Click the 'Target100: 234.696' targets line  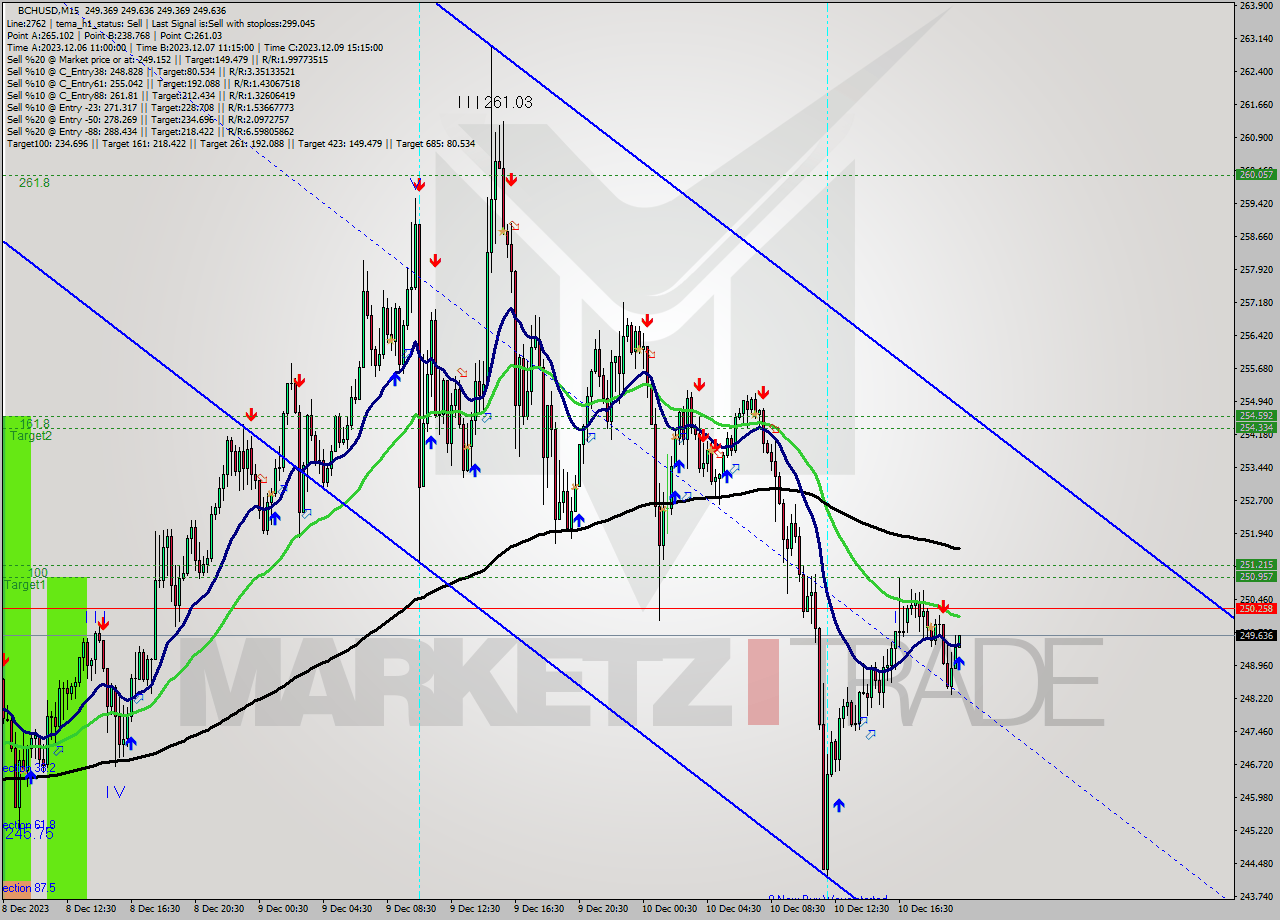click(240, 143)
